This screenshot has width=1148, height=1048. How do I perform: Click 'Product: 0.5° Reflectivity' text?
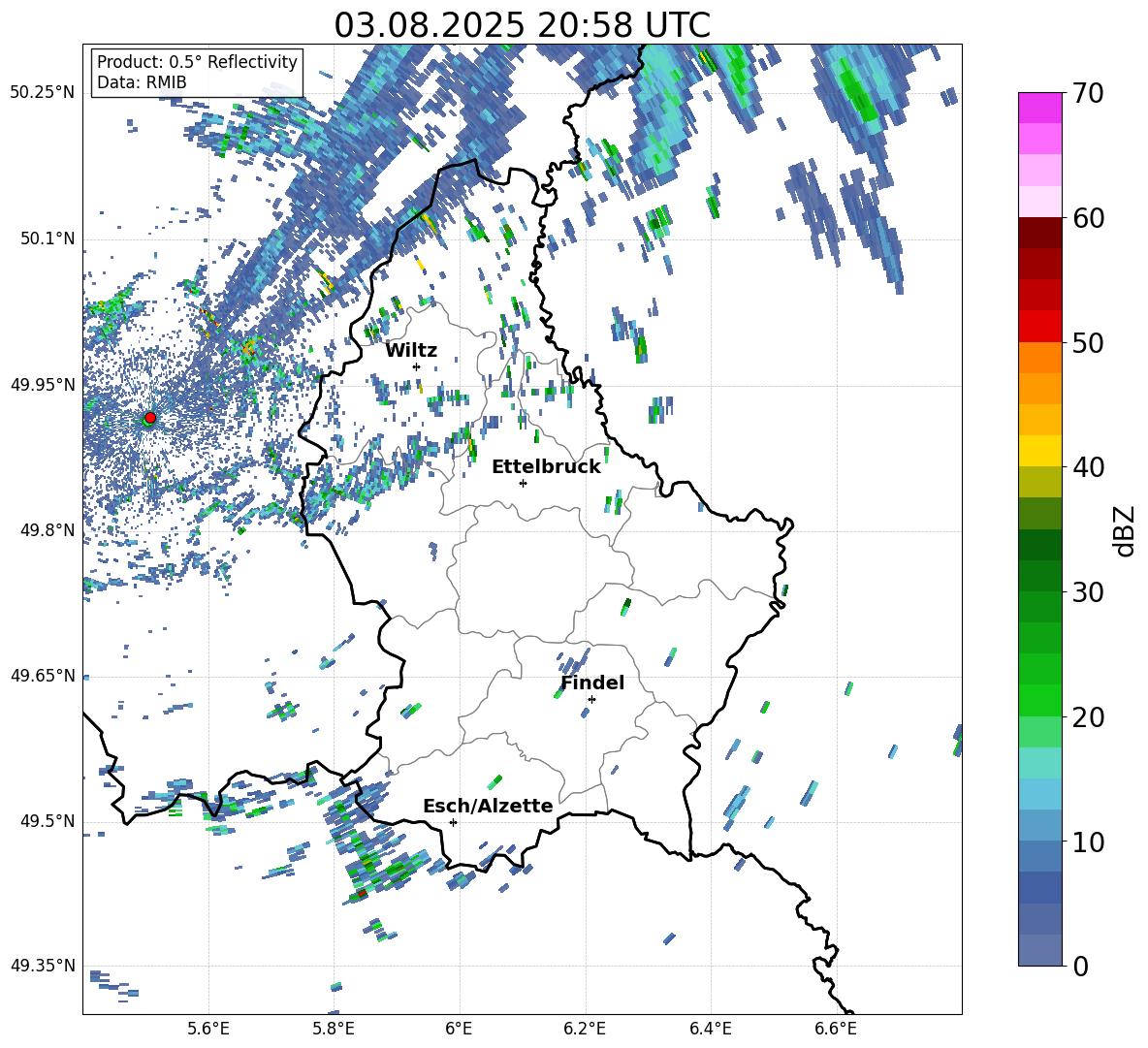[197, 62]
